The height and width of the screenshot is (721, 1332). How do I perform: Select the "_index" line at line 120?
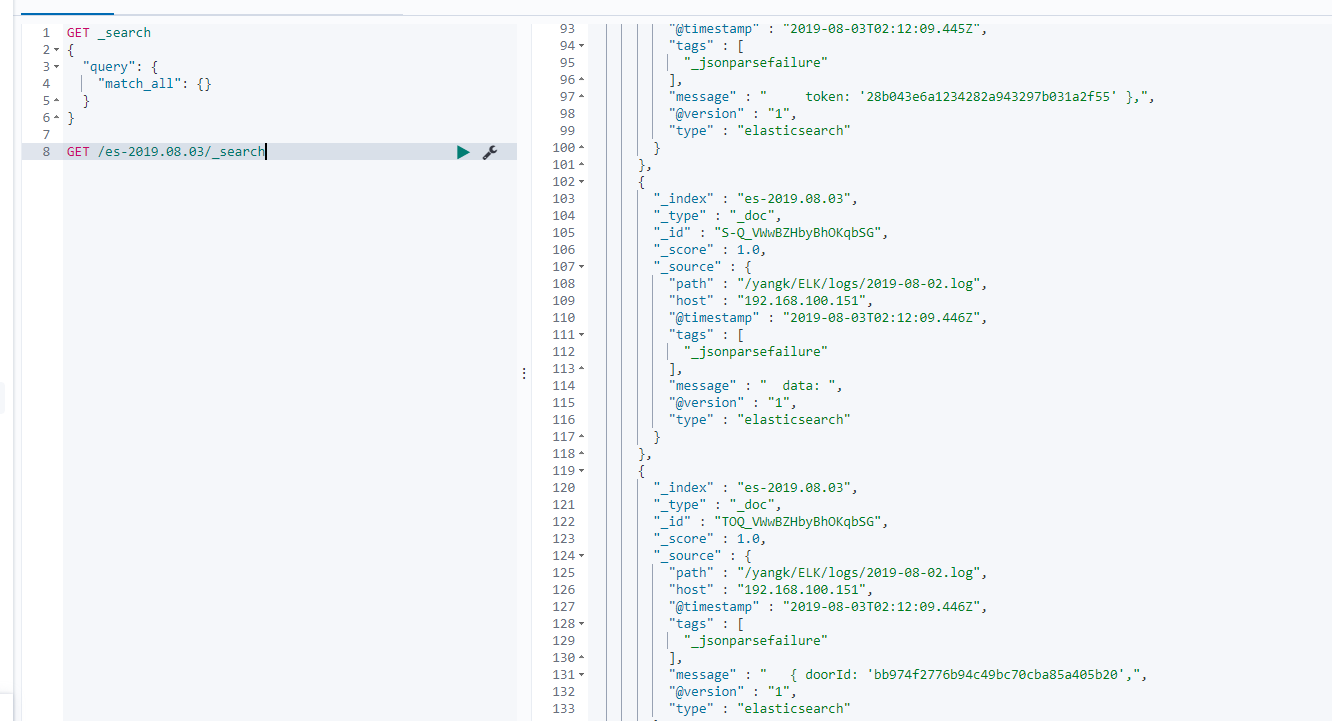756,488
